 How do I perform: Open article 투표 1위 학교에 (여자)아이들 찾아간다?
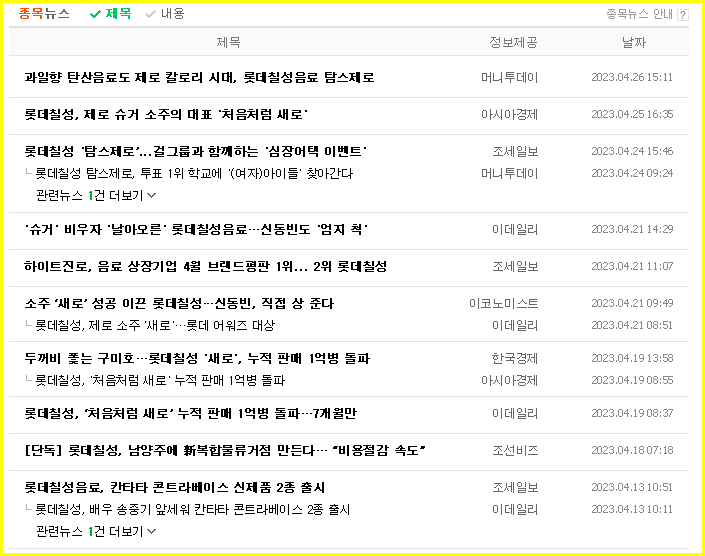coord(194,173)
